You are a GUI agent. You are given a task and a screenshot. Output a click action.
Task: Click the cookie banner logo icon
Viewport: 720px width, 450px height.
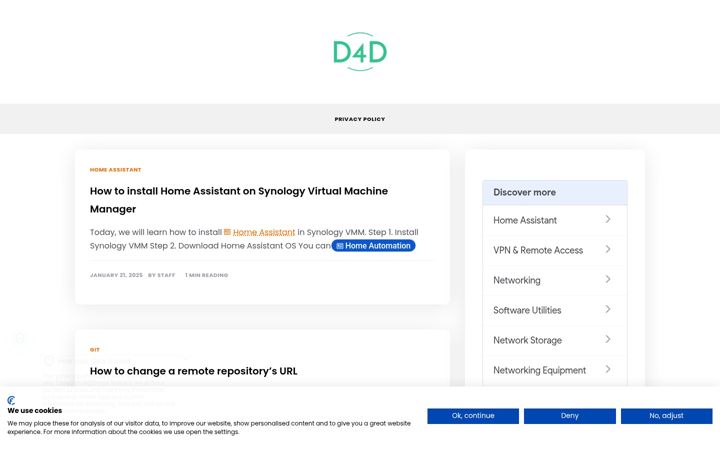(11, 400)
